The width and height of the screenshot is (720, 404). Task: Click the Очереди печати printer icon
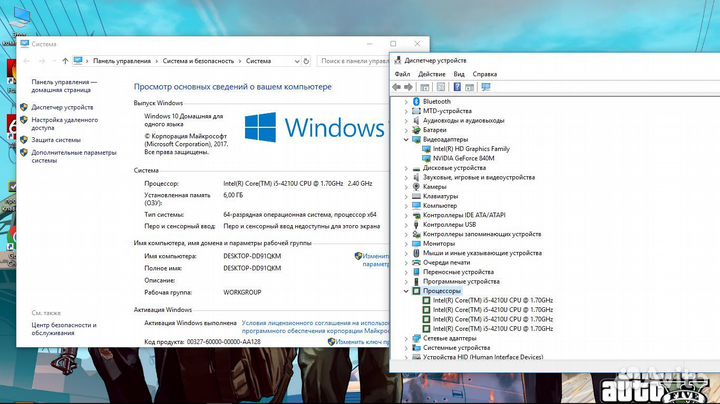[416, 263]
